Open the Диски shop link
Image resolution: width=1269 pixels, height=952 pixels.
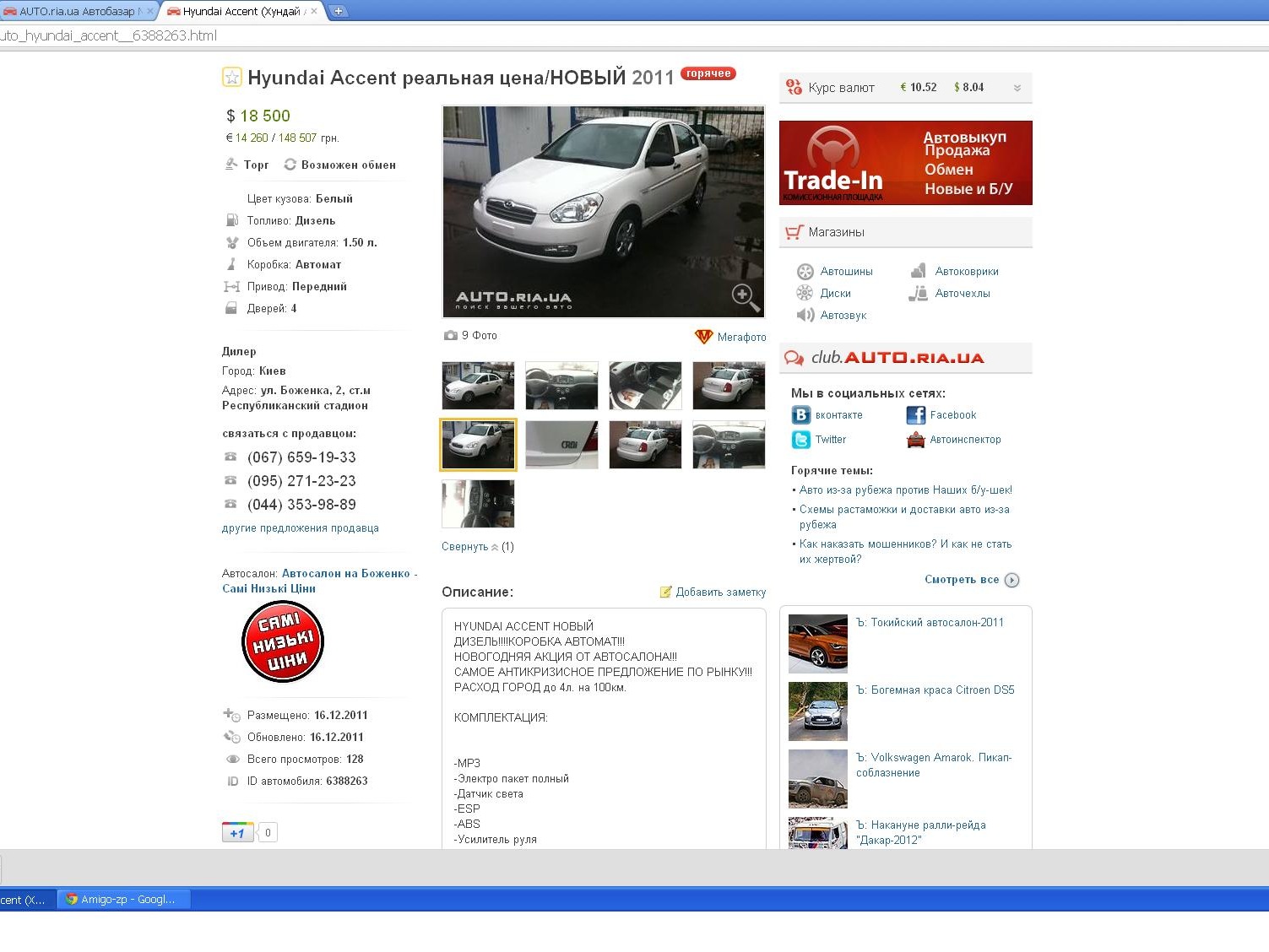(x=836, y=293)
